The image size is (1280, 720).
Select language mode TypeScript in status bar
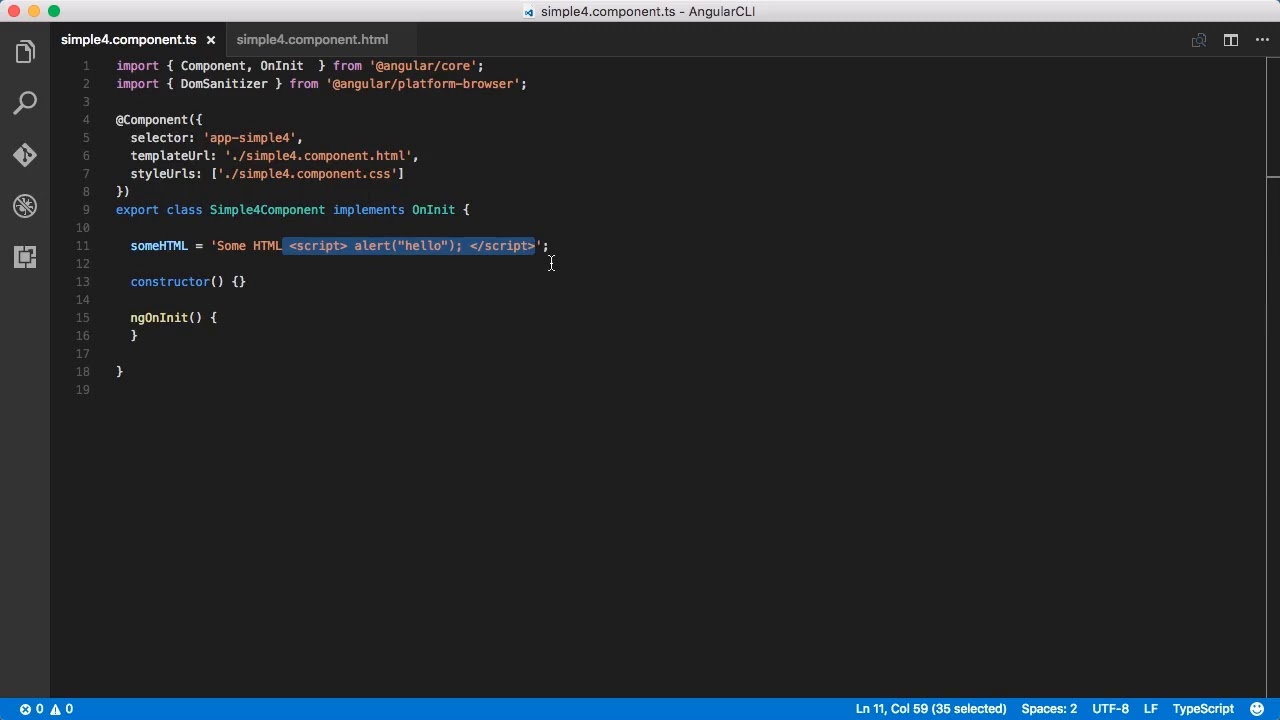pos(1203,709)
